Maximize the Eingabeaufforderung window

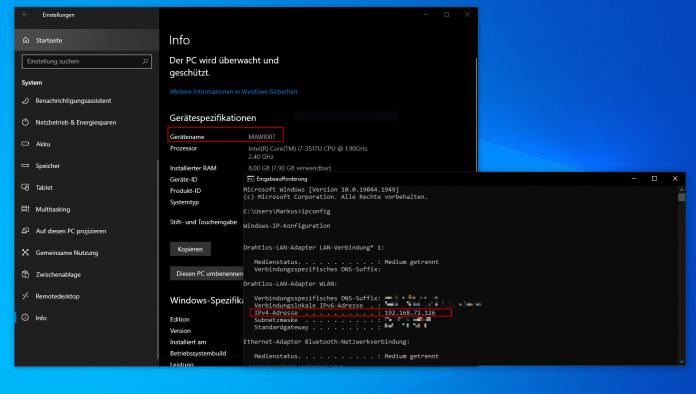pos(654,179)
